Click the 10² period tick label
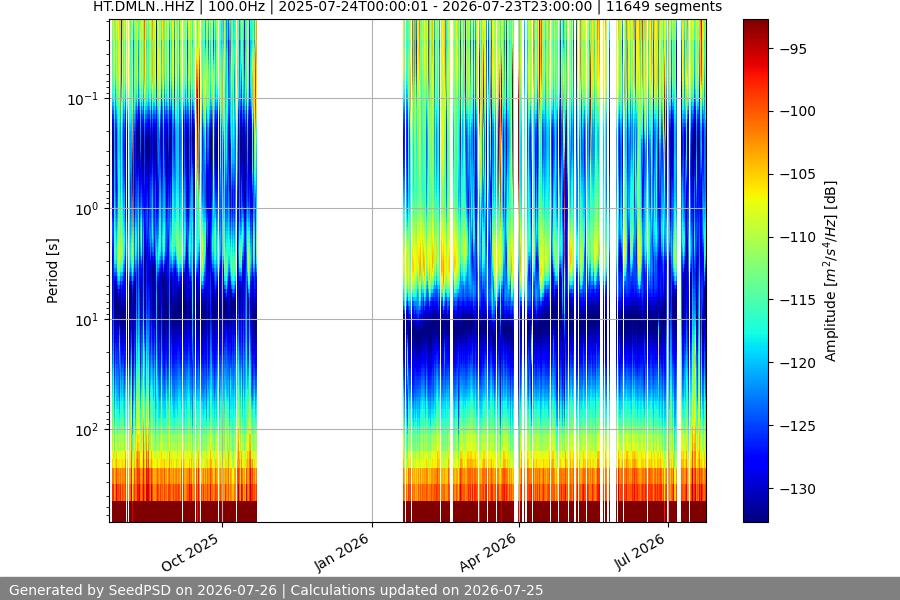The image size is (900, 600). [87, 431]
